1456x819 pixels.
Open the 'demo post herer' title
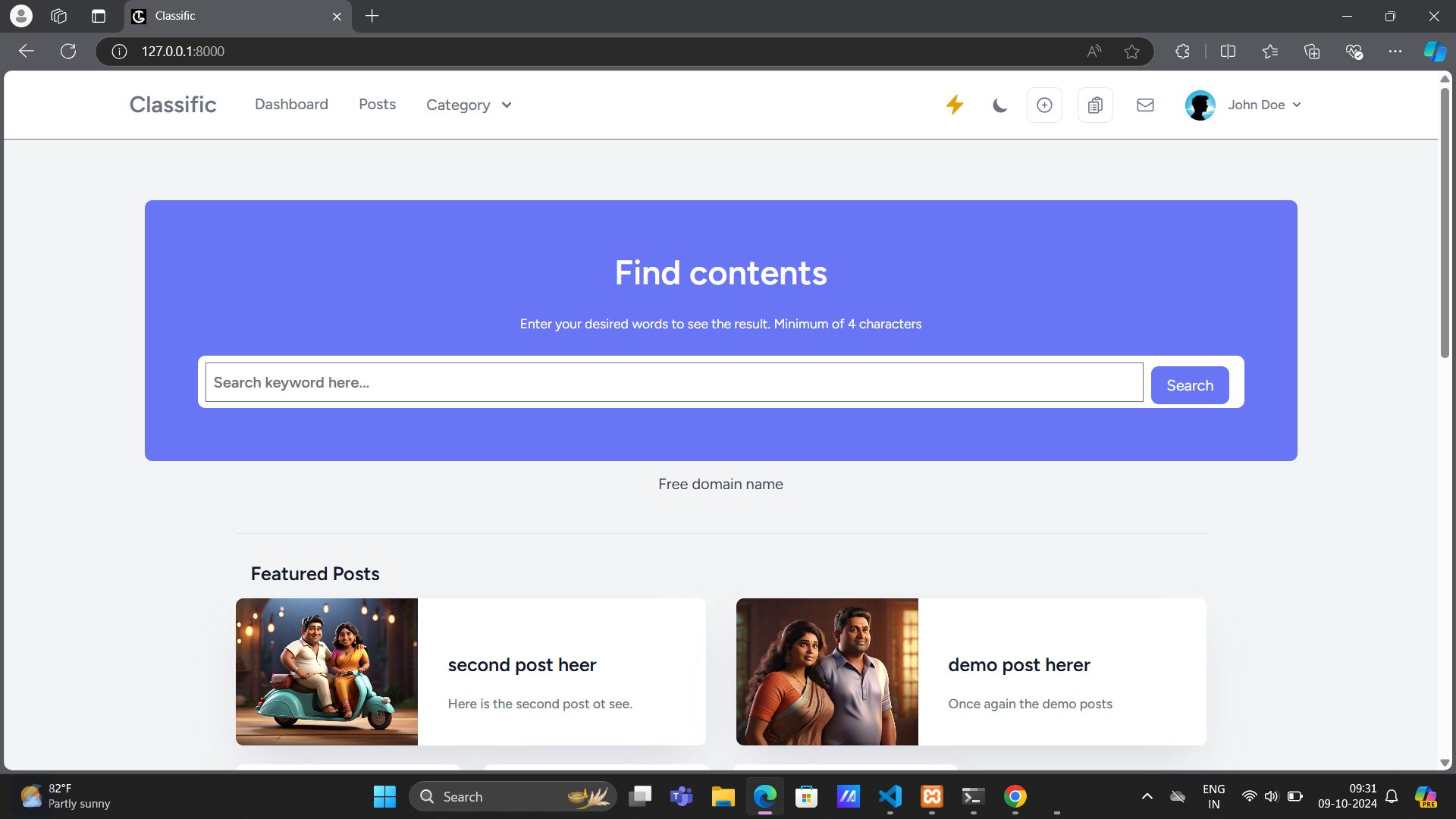click(x=1019, y=665)
